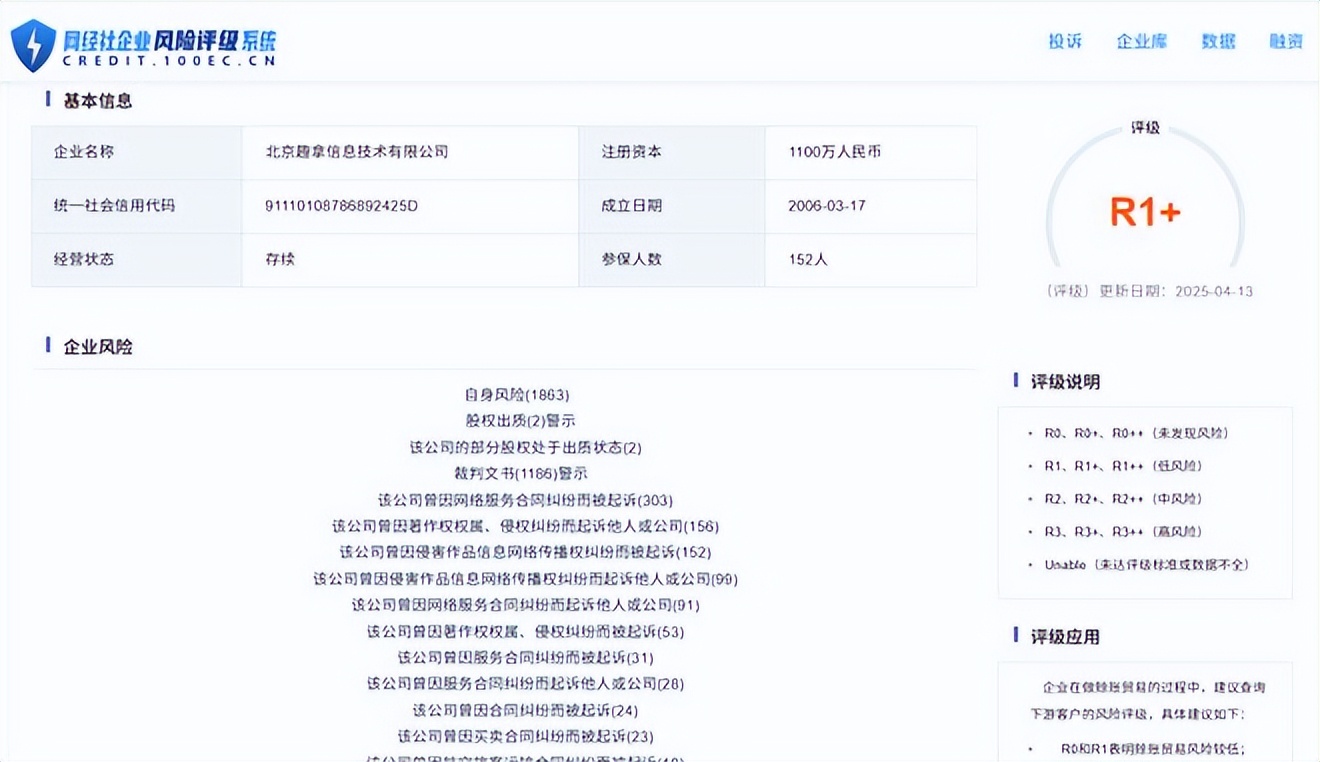Select the R2、R2+、R2++ (中风险) row
The height and width of the screenshot is (762, 1320).
[x=1123, y=499]
